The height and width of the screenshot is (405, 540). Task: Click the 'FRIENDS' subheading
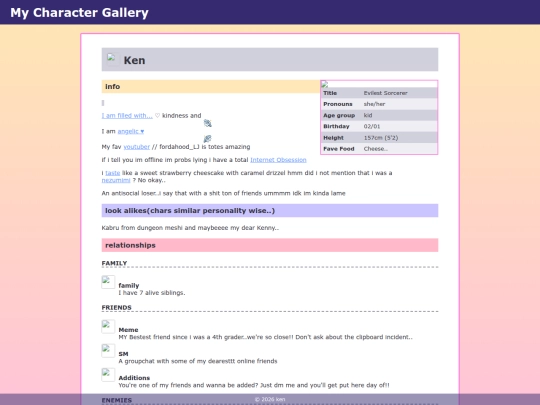116,307
